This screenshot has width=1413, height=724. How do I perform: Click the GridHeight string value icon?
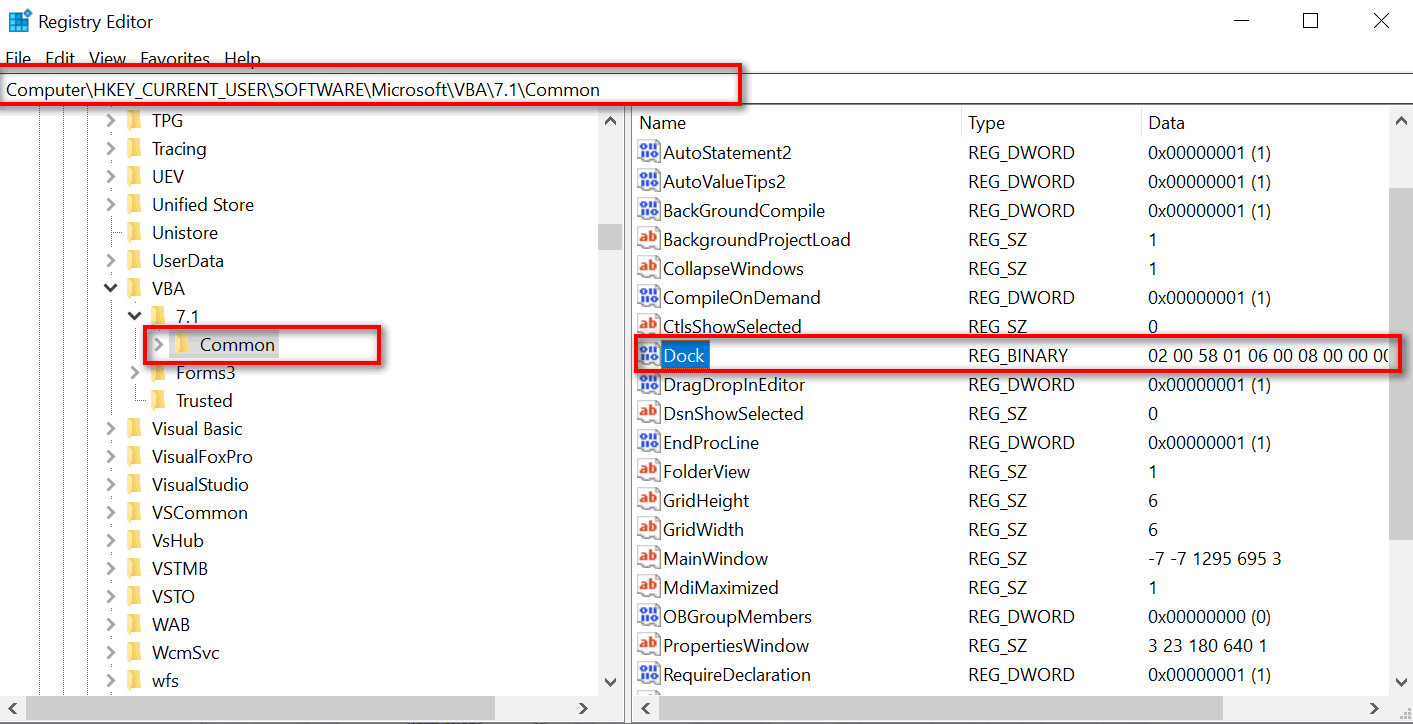click(649, 501)
